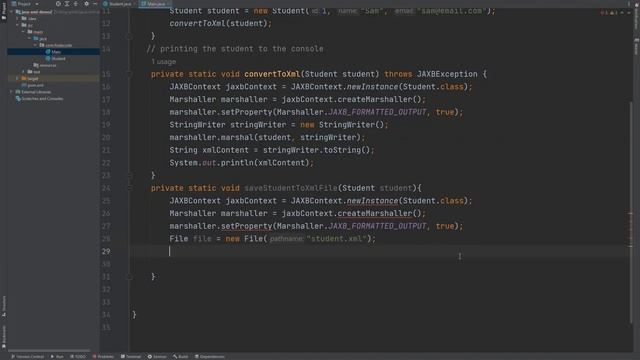Click the locate/select opened file icon in Project panel
Viewport: 640px width, 360px height.
(58, 4)
